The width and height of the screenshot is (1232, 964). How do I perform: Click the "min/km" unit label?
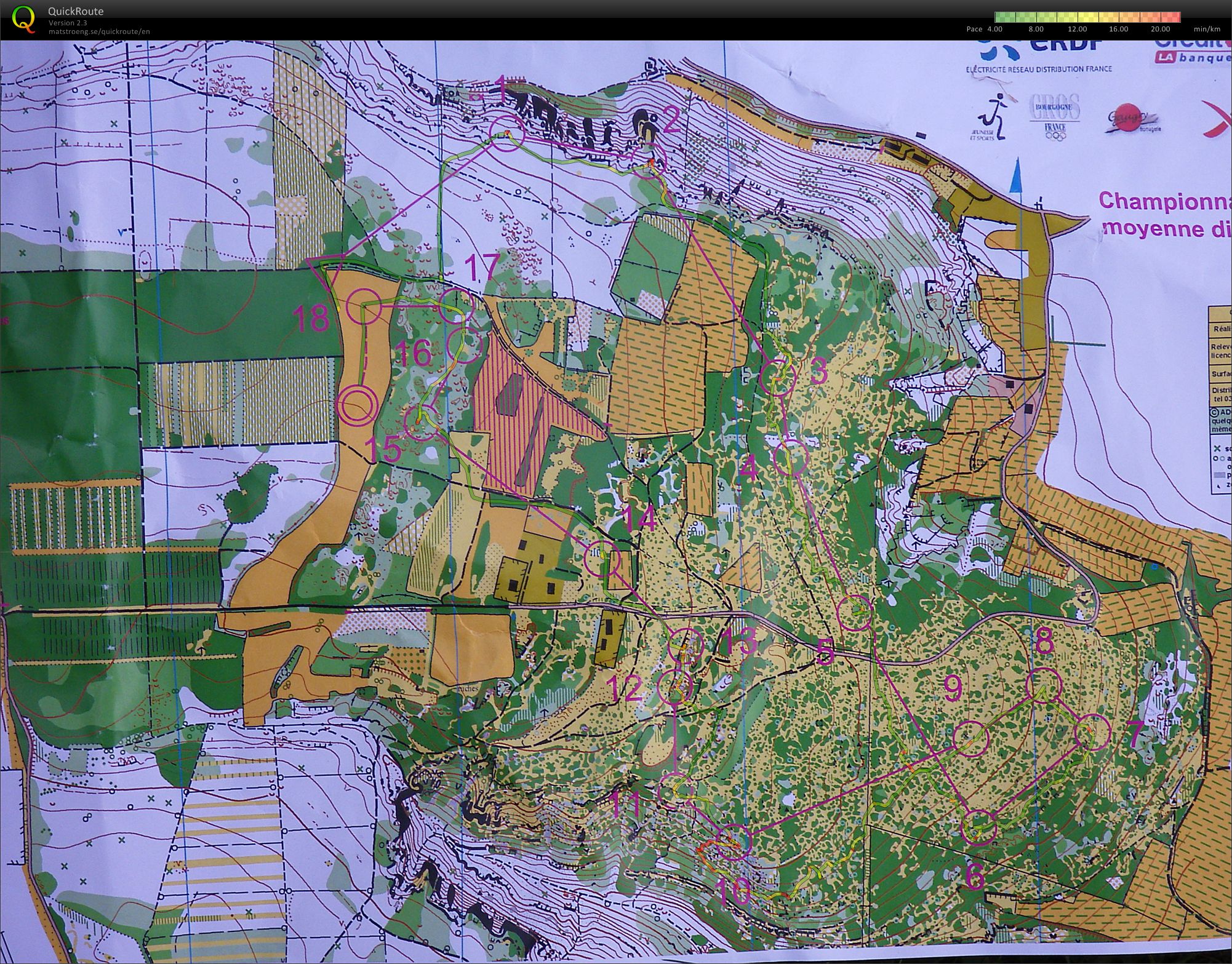pyautogui.click(x=1207, y=29)
